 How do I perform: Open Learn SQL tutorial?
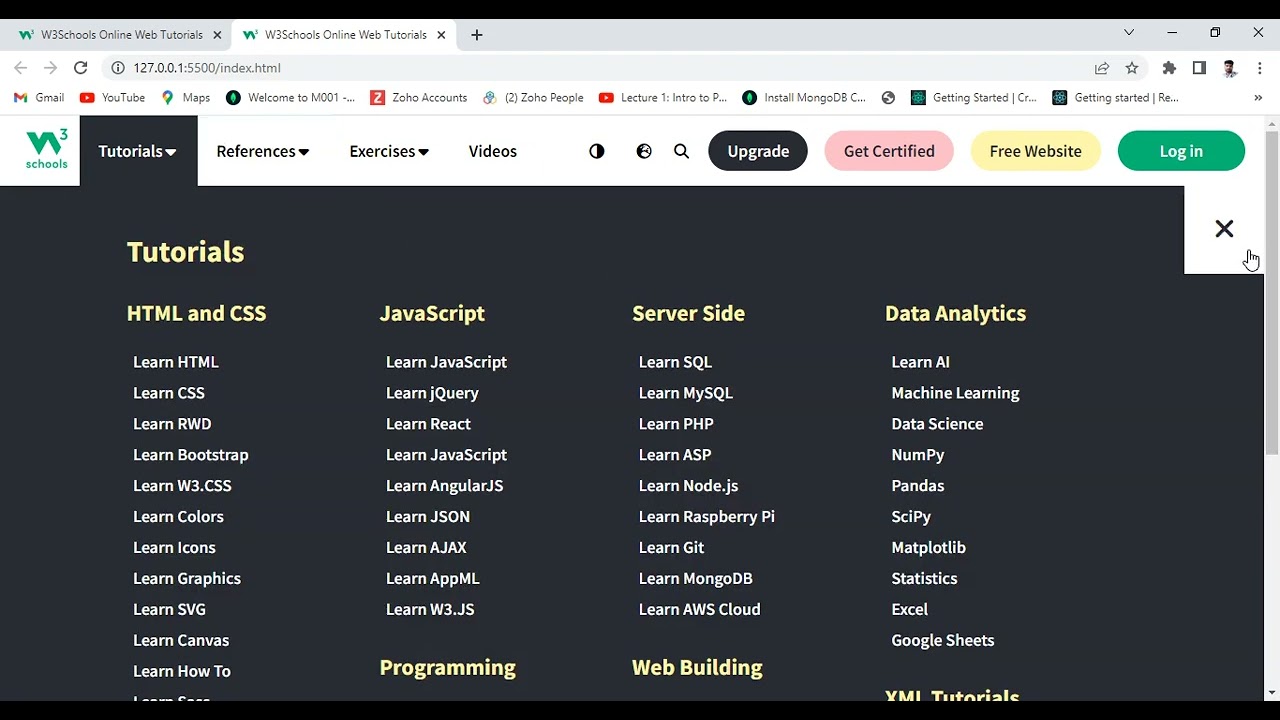click(675, 362)
